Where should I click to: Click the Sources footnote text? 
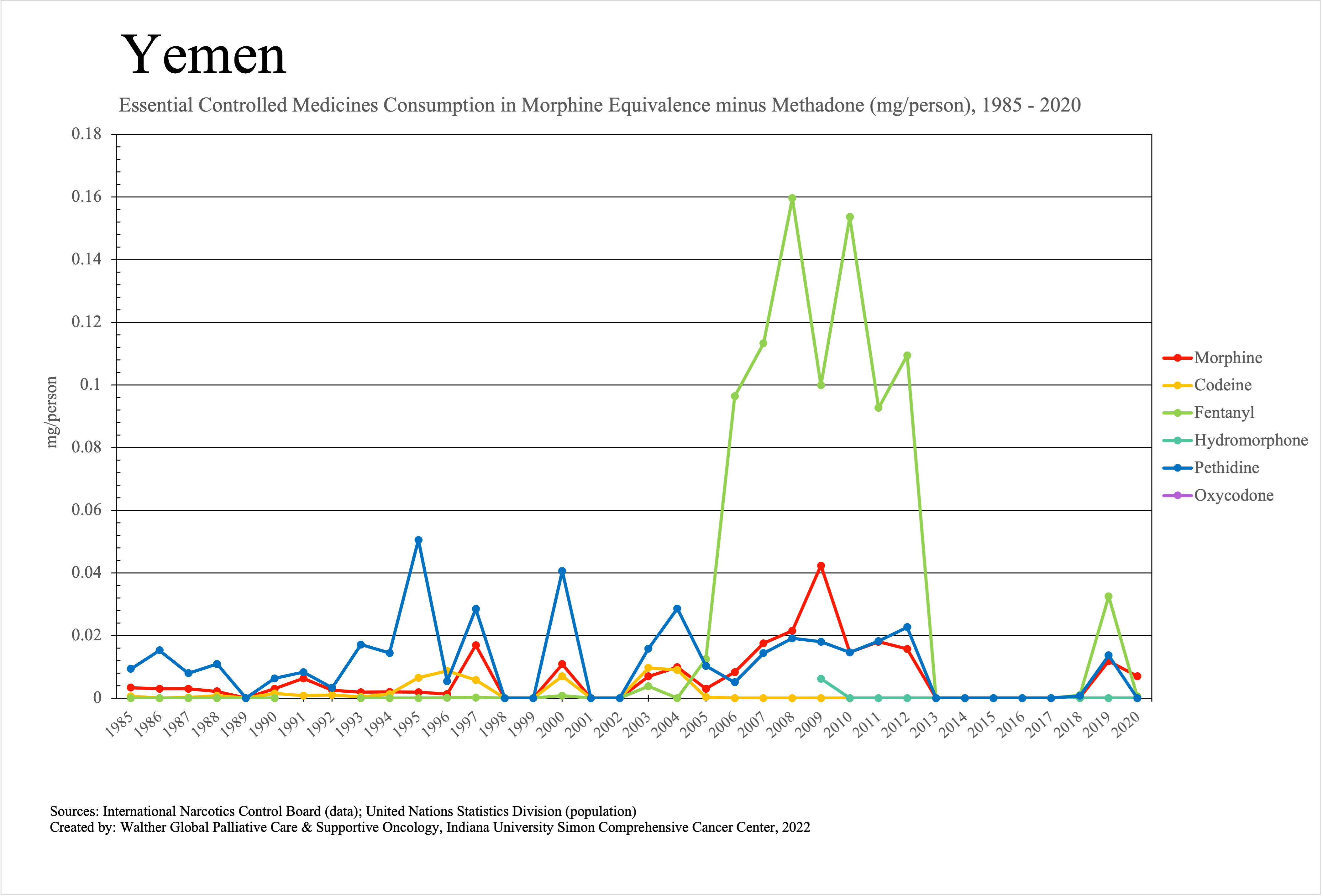pyautogui.click(x=343, y=811)
